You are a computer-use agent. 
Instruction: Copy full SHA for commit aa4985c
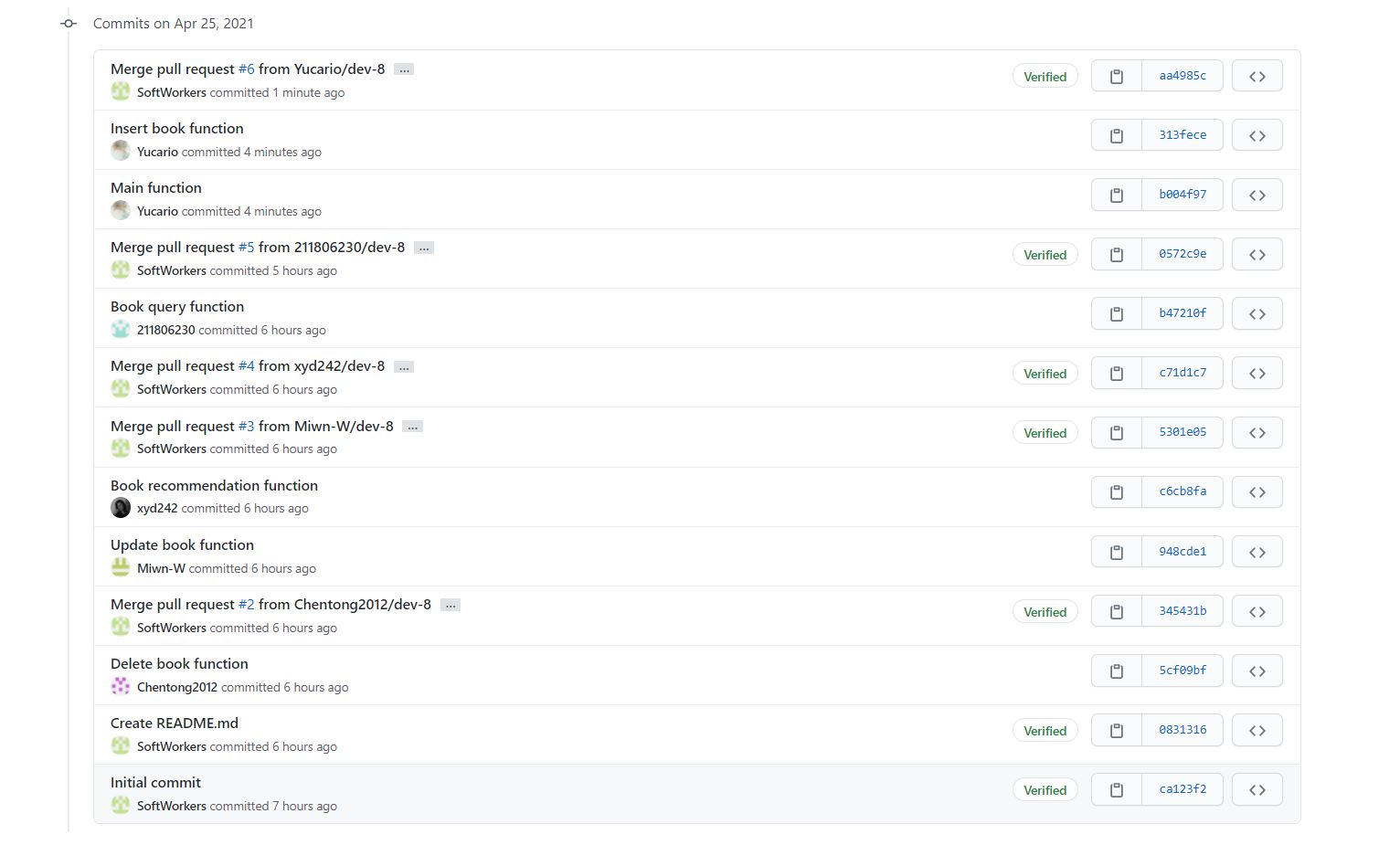pyautogui.click(x=1116, y=77)
